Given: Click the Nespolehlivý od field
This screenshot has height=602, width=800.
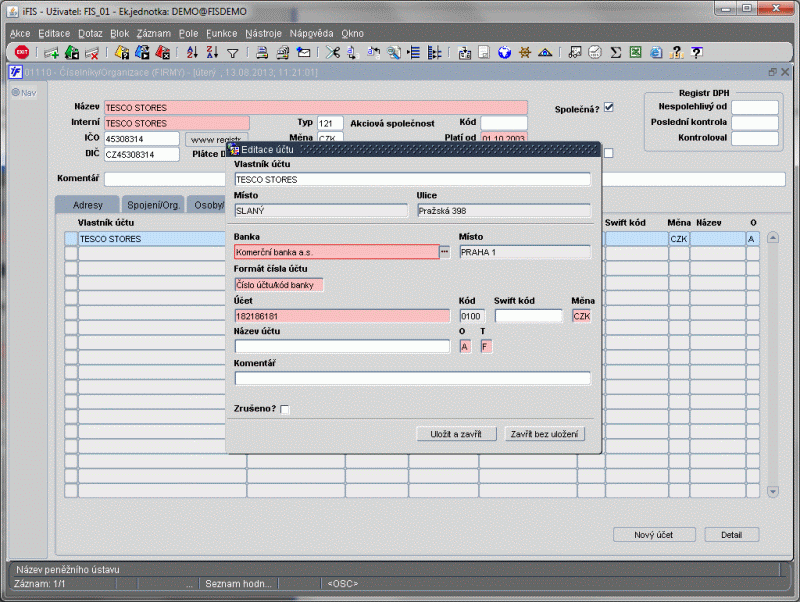Looking at the screenshot, I should (x=755, y=107).
